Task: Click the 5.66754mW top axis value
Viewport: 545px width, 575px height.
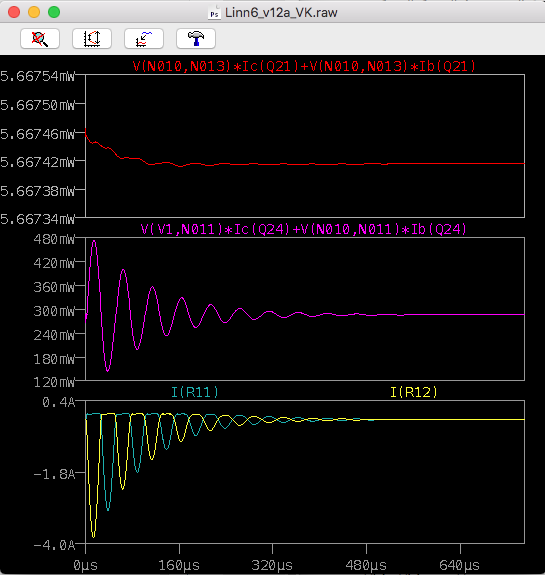Action: coord(37,76)
